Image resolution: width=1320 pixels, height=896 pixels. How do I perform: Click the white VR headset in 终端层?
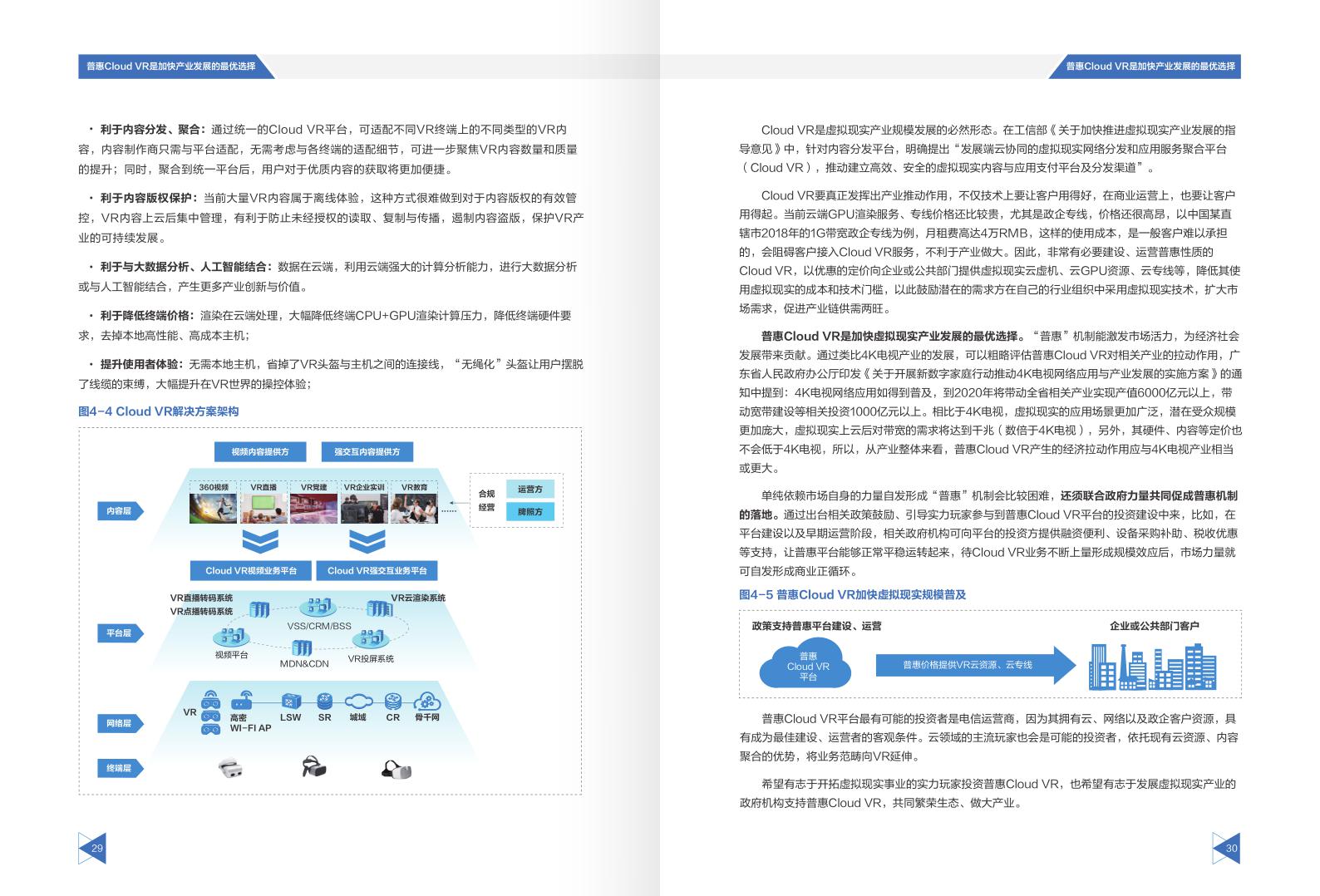pyautogui.click(x=232, y=769)
